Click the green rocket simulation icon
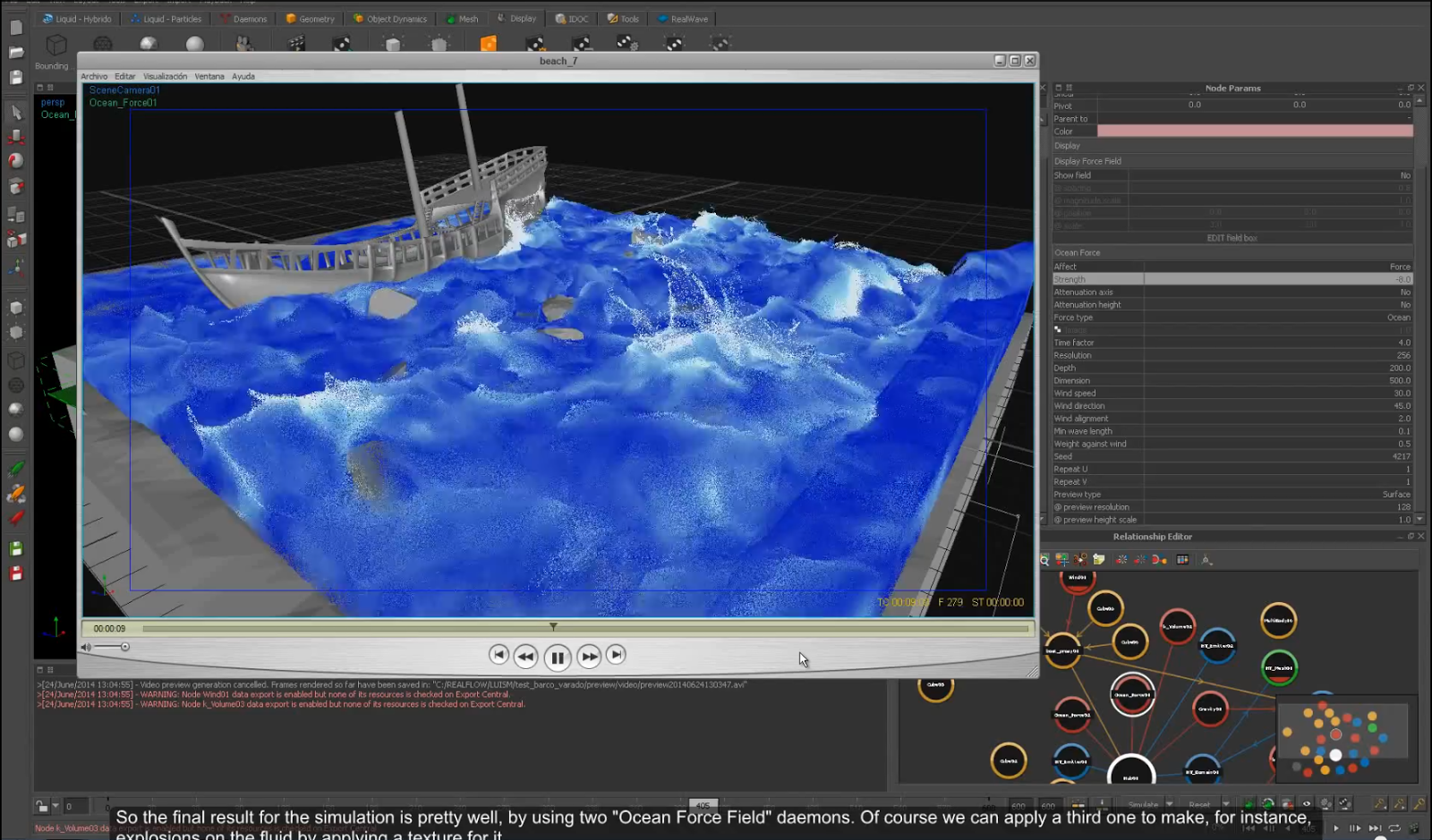 [x=16, y=469]
